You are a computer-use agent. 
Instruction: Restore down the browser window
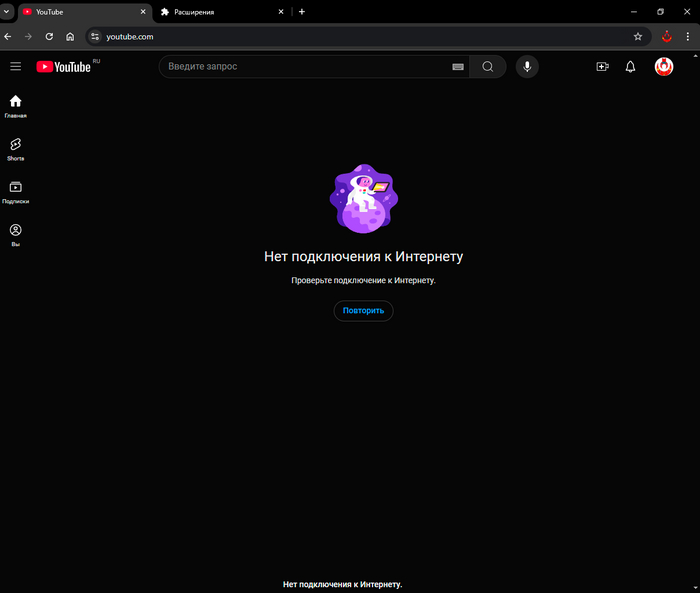tap(660, 12)
